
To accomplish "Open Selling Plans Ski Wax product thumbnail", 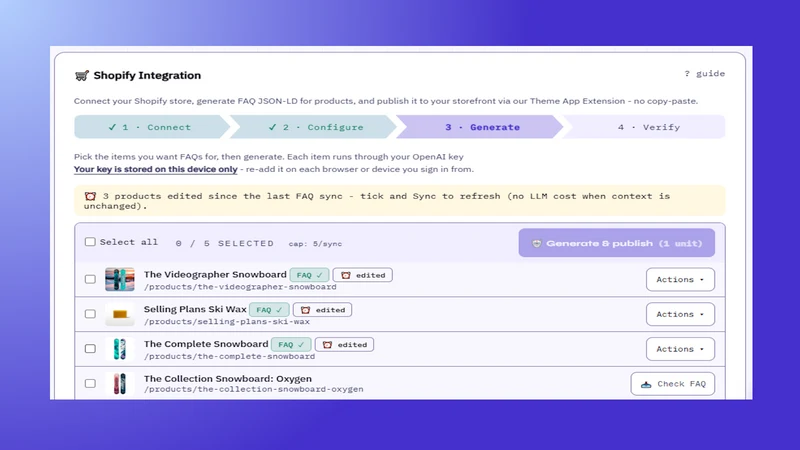I will coord(120,314).
